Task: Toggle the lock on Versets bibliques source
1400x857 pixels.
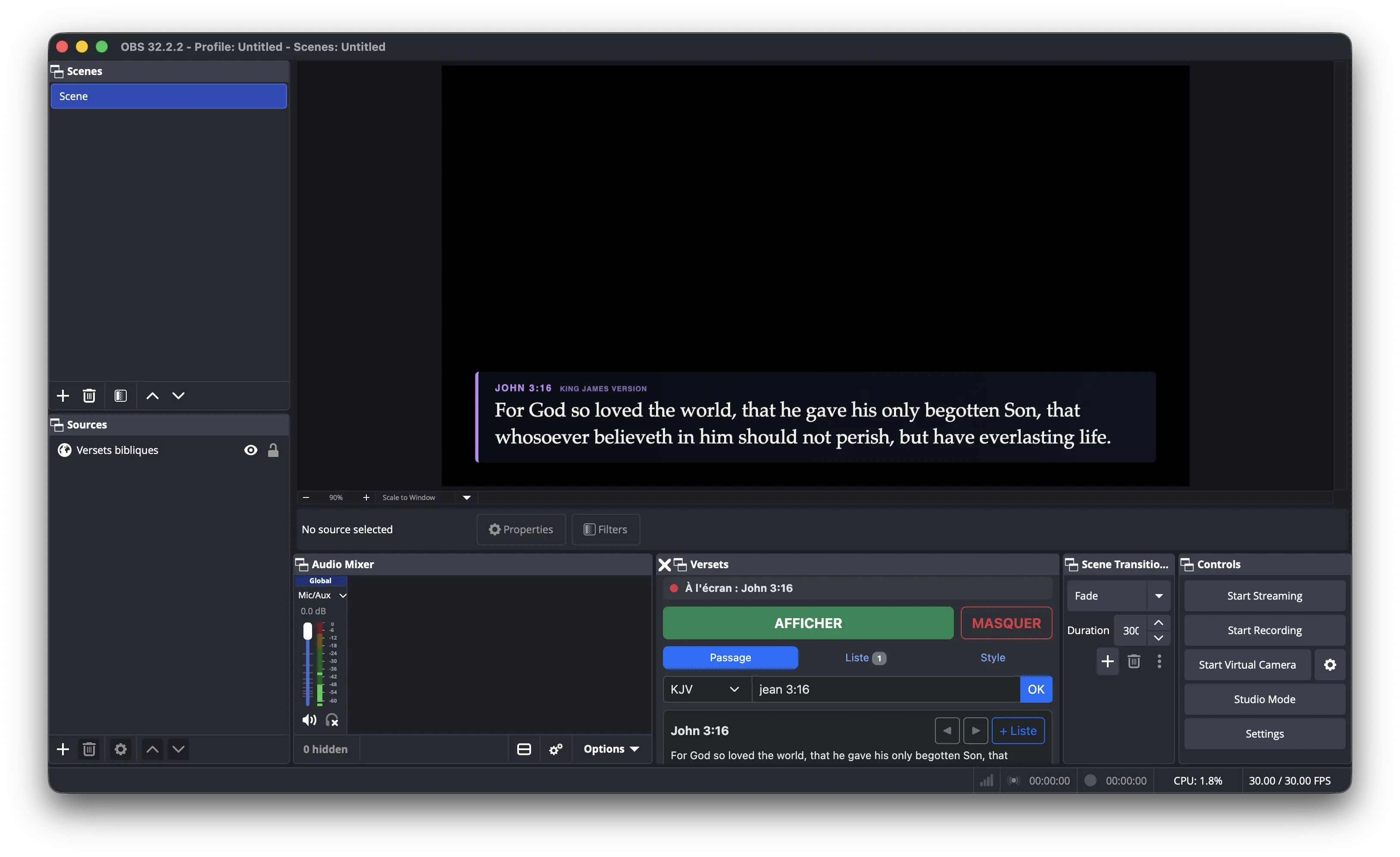Action: [273, 450]
